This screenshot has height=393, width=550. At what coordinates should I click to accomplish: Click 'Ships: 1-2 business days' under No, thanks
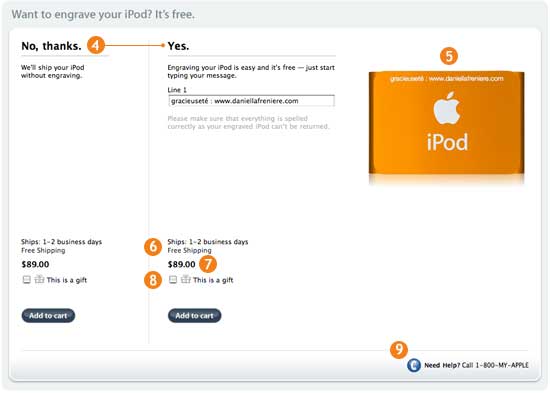click(61, 242)
